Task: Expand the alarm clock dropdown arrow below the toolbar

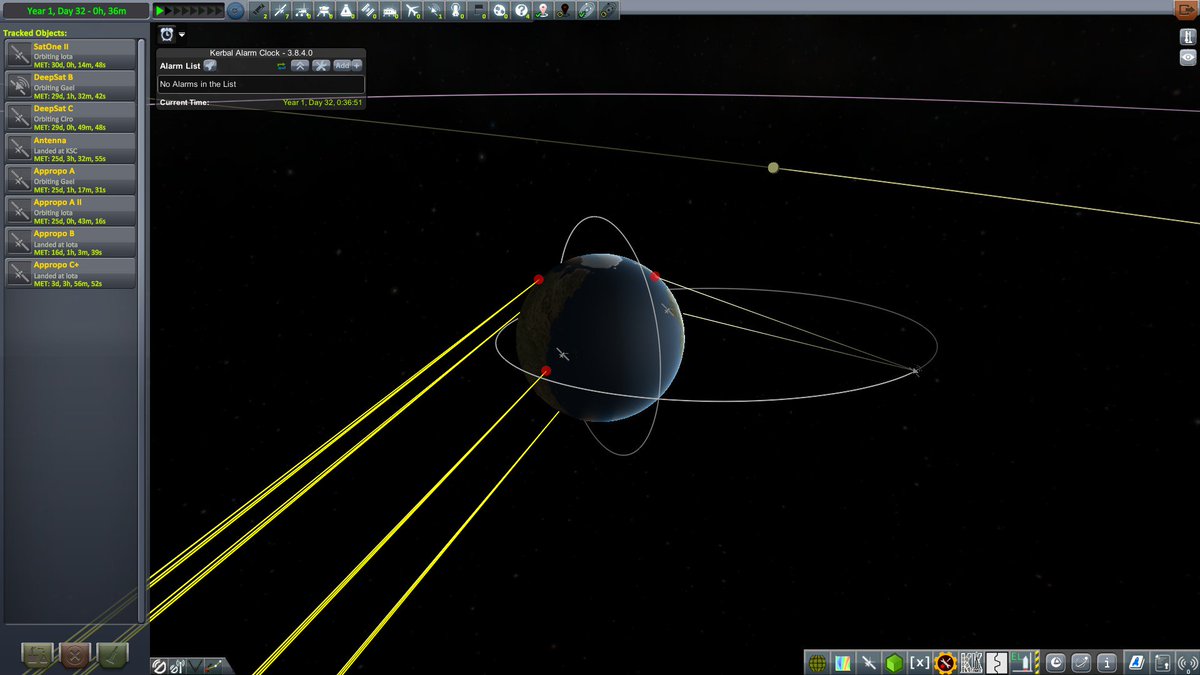Action: (183, 34)
